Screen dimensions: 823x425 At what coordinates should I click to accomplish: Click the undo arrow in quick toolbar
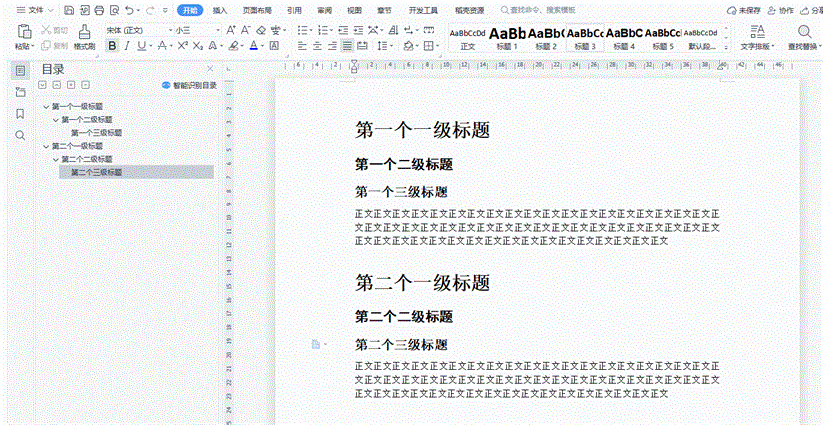coord(130,10)
